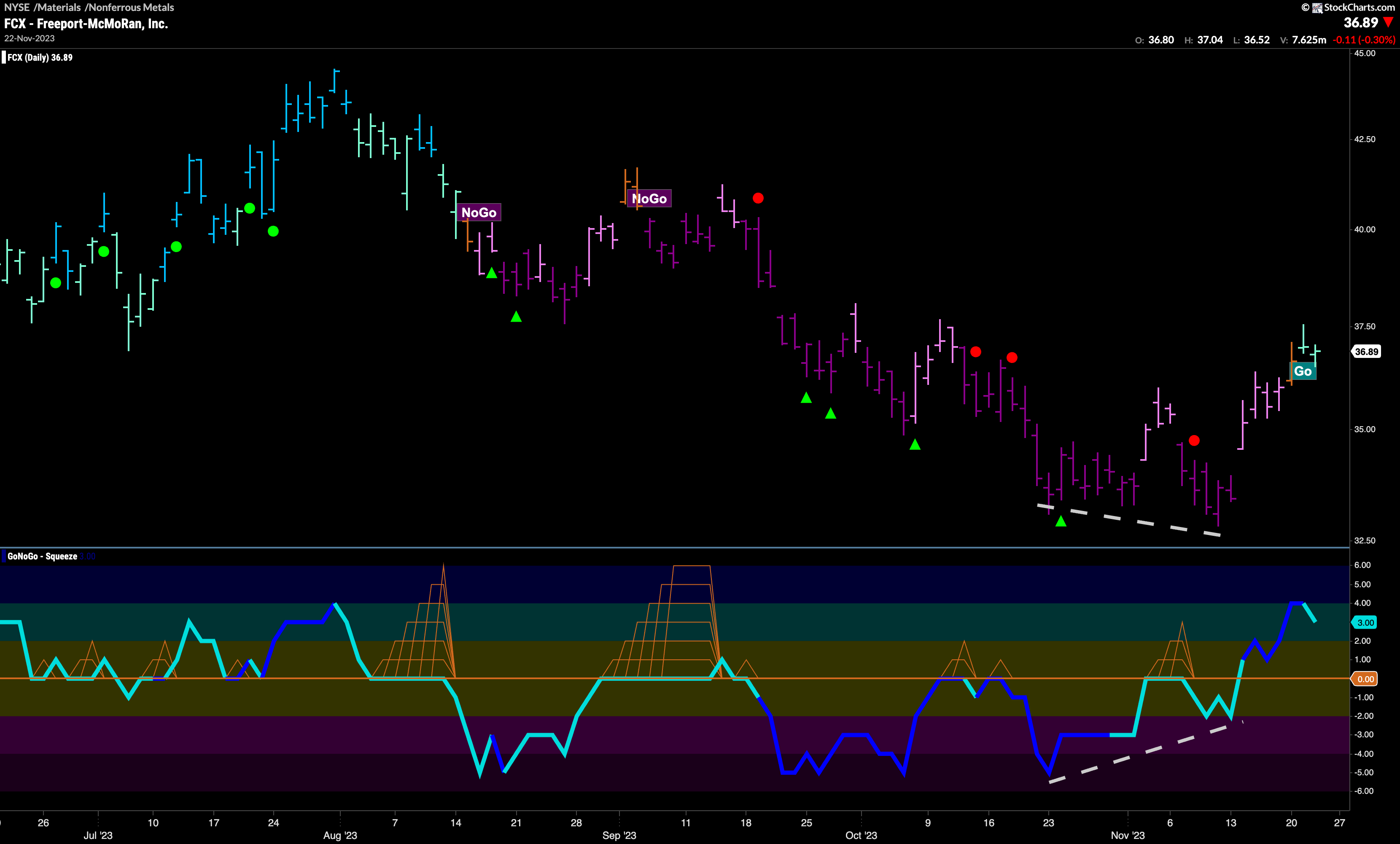Screen dimensions: 1400x844
Task: Click the change value -0.11 (-0.30%)
Action: pyautogui.click(x=1364, y=40)
